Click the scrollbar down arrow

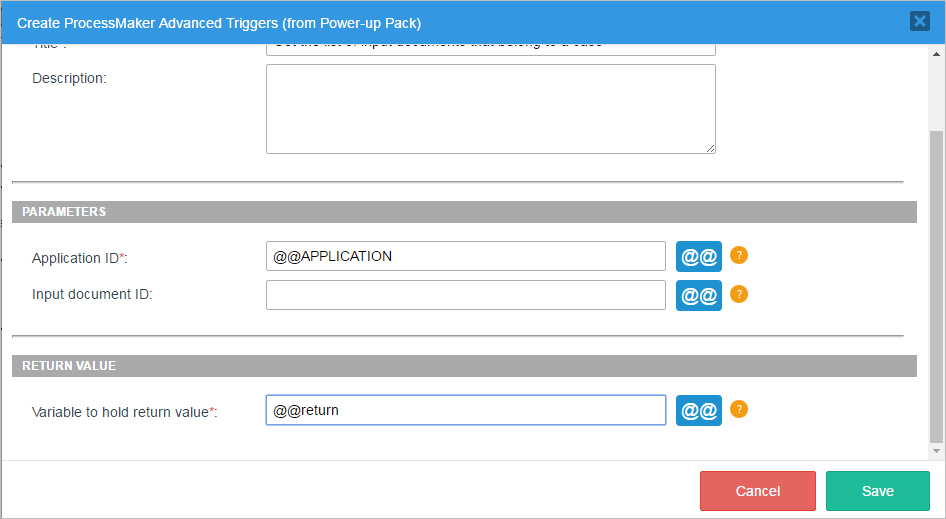pyautogui.click(x=936, y=451)
